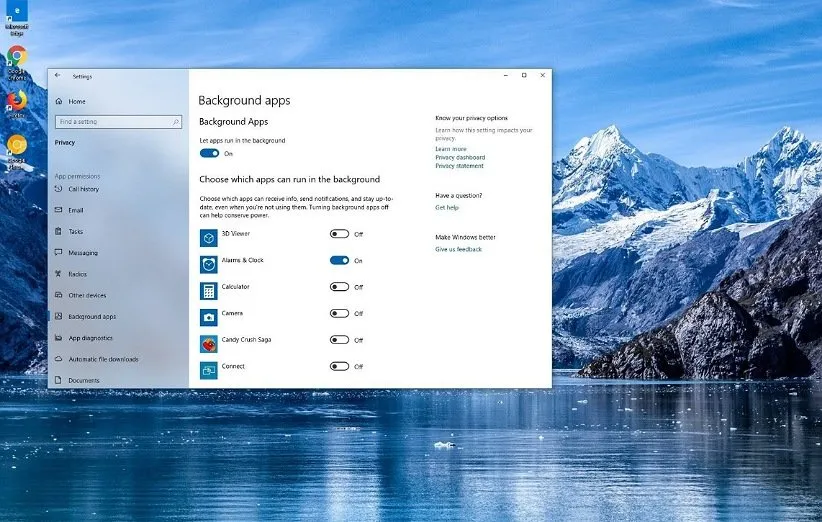Switch on Candy Crush Saga background toggle
The image size is (822, 522).
pyautogui.click(x=339, y=340)
